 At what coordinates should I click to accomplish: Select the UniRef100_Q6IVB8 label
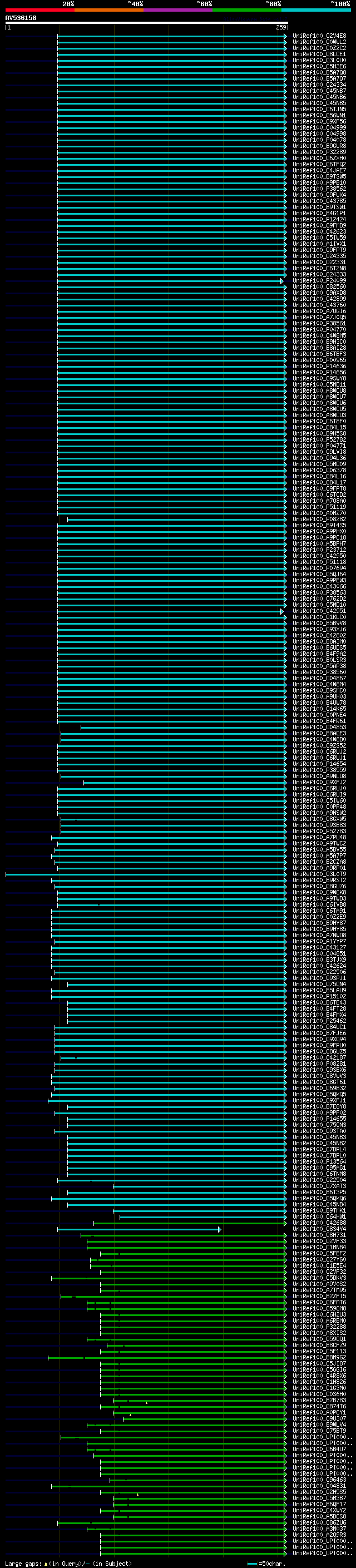click(x=319, y=904)
